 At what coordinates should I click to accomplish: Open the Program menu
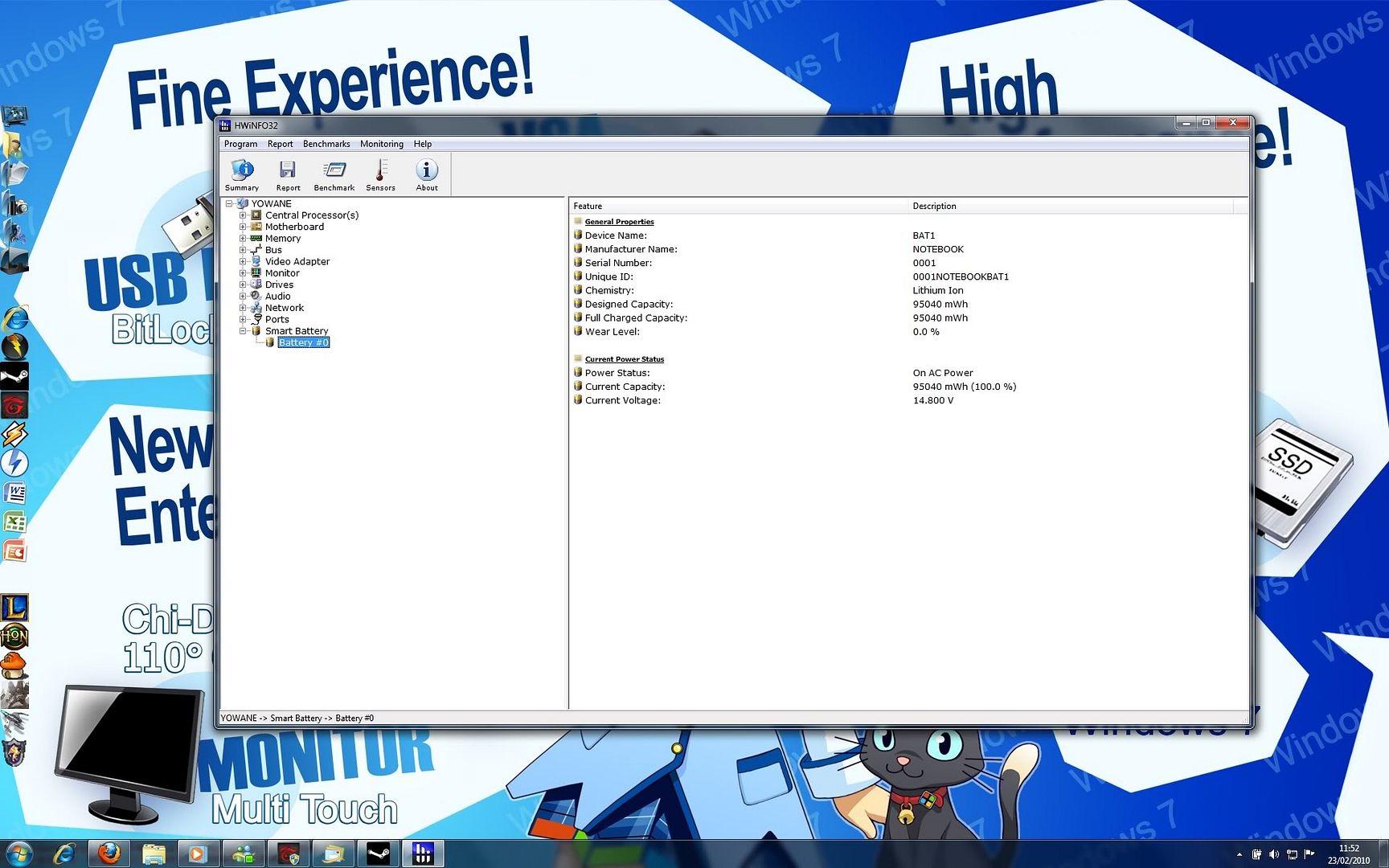(240, 144)
